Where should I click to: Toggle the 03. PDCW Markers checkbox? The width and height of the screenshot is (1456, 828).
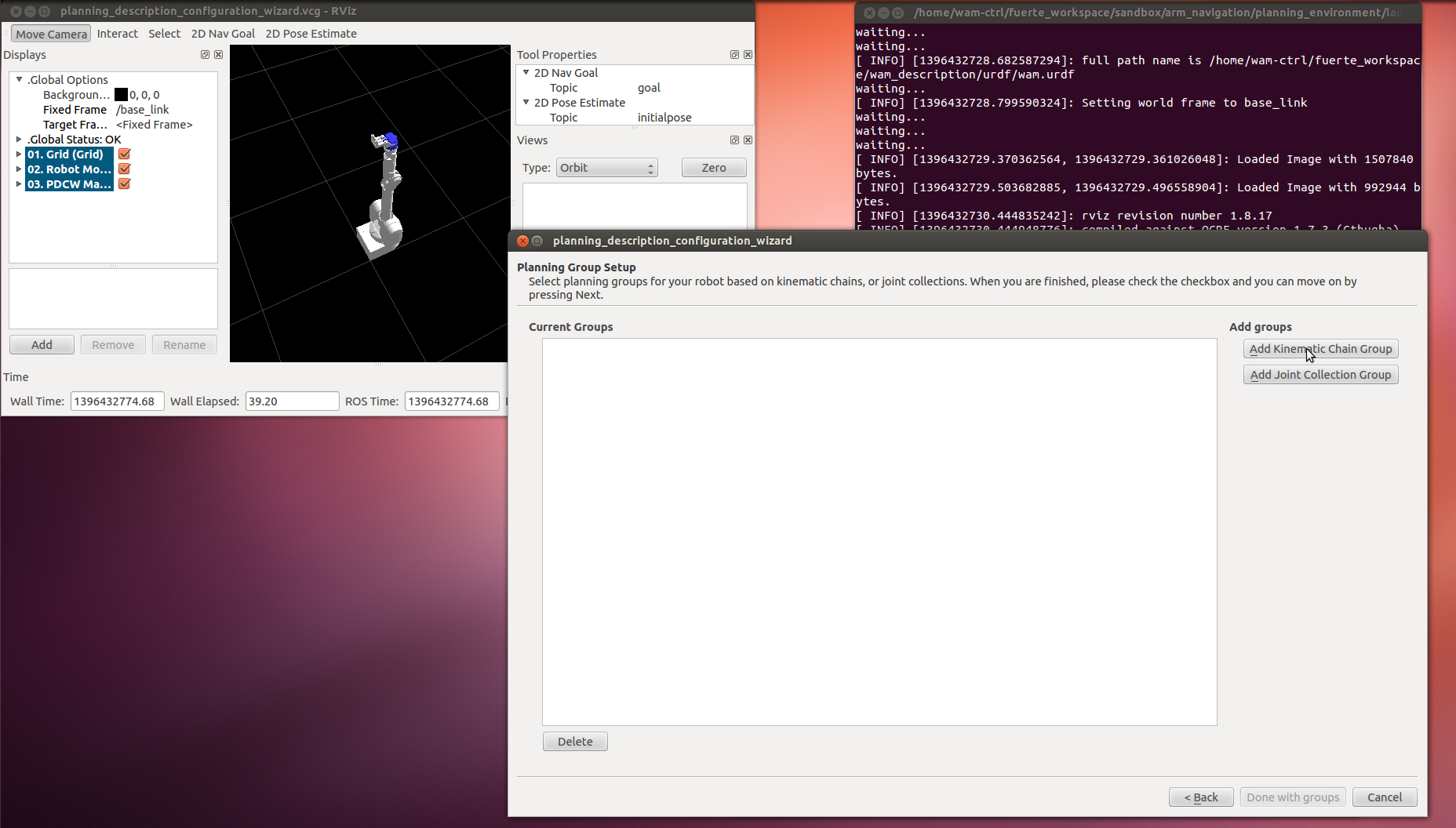124,184
